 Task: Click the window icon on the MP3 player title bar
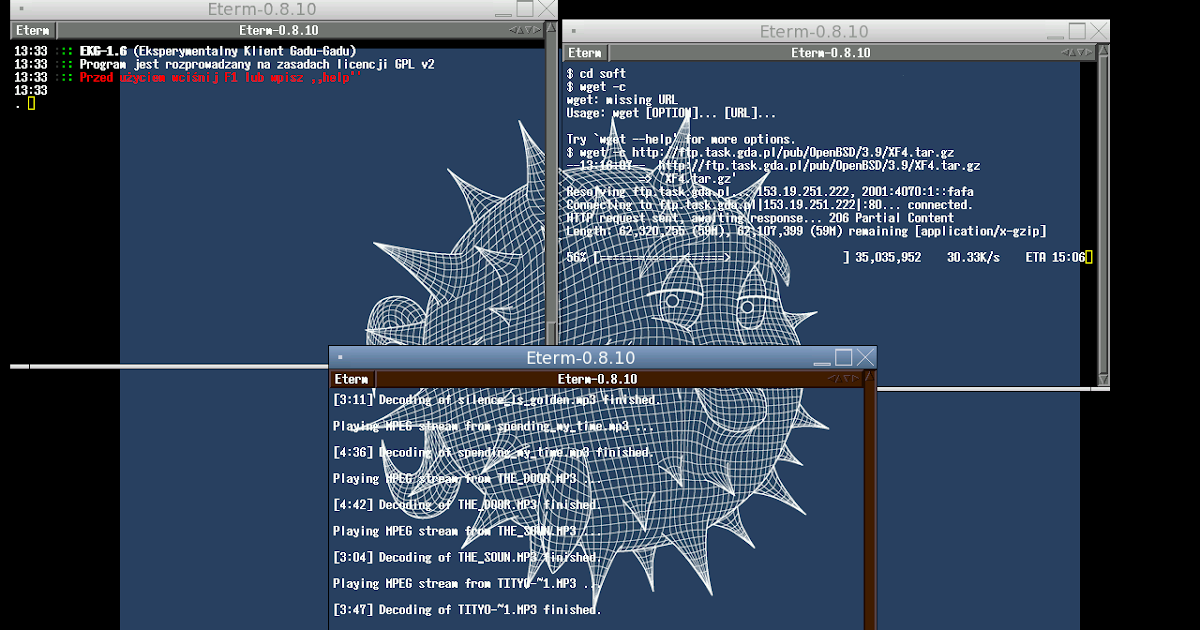[340, 357]
